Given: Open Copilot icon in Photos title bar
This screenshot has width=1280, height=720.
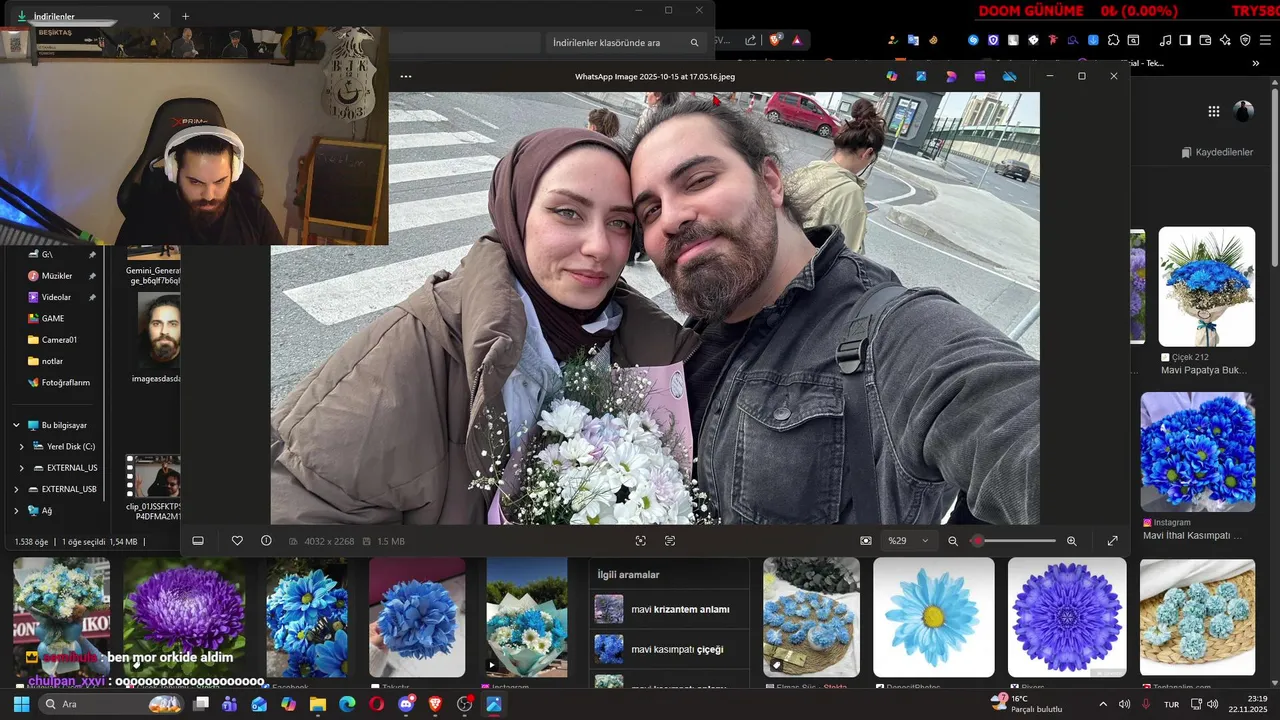Looking at the screenshot, I should click(892, 76).
